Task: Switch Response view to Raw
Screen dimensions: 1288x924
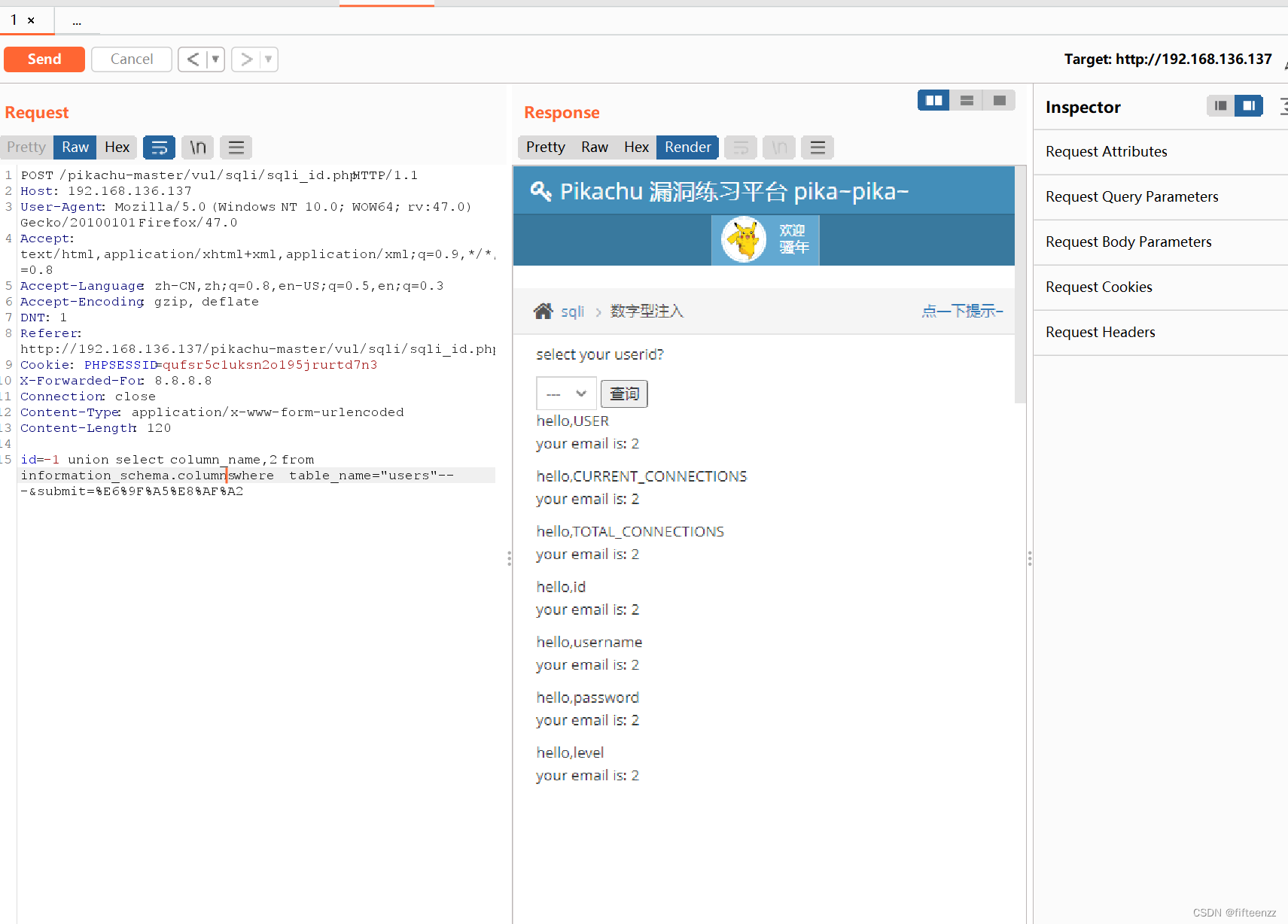Action: 595,147
